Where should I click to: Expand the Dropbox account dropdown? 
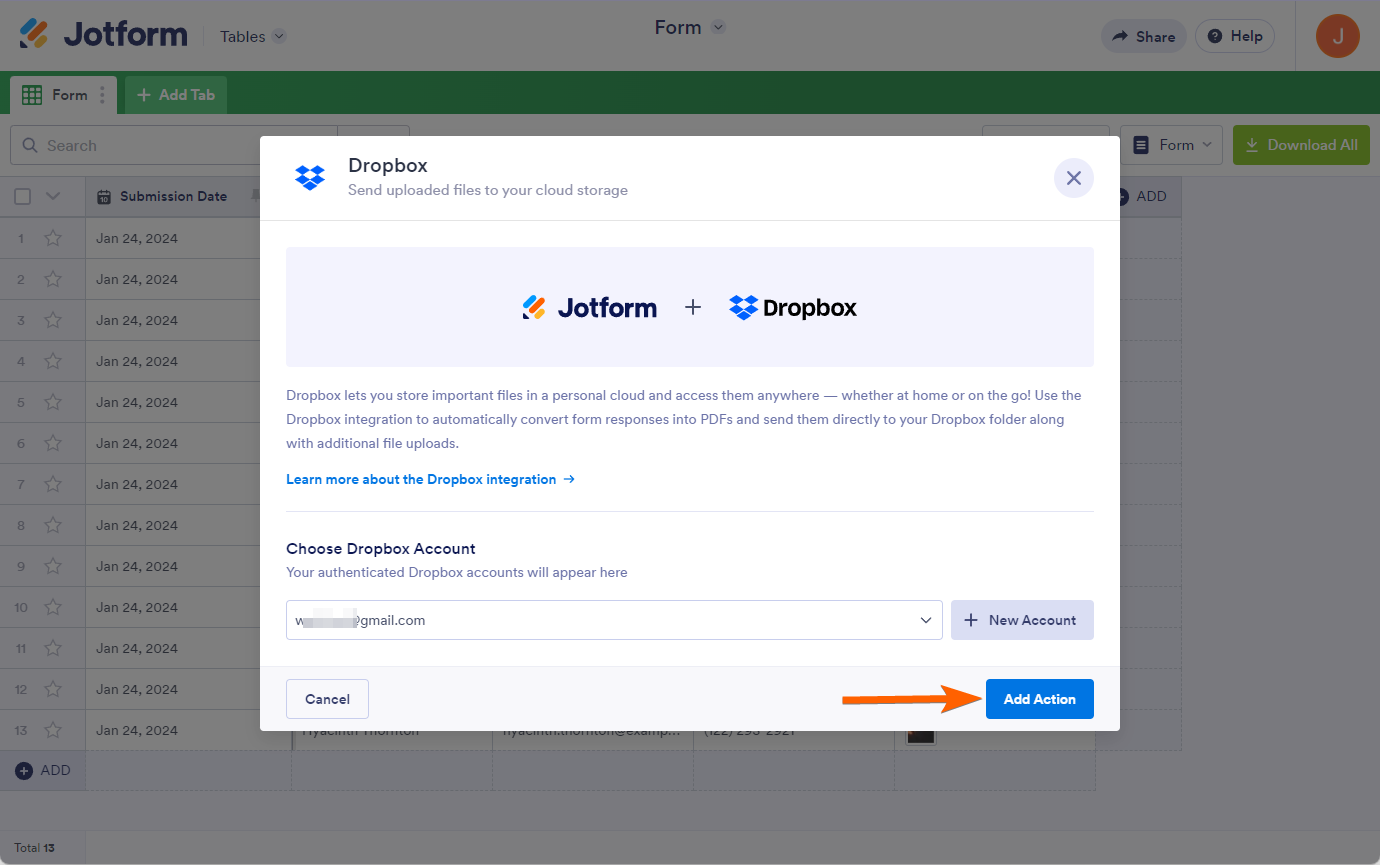click(614, 620)
